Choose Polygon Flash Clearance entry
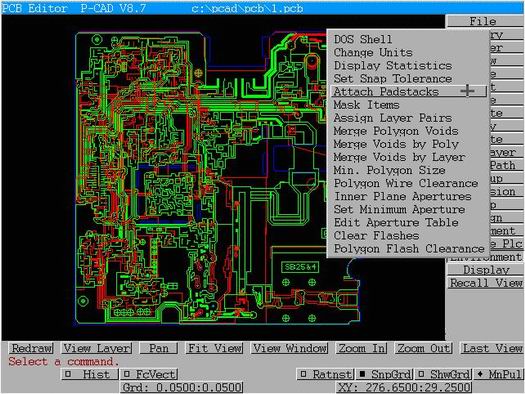Screen dimensions: 525x394 pos(409,249)
